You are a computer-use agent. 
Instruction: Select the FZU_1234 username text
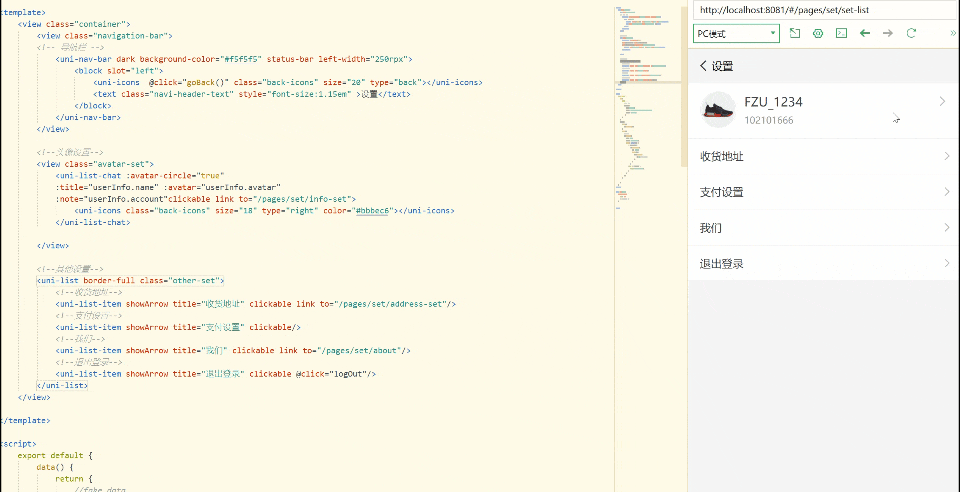(773, 102)
